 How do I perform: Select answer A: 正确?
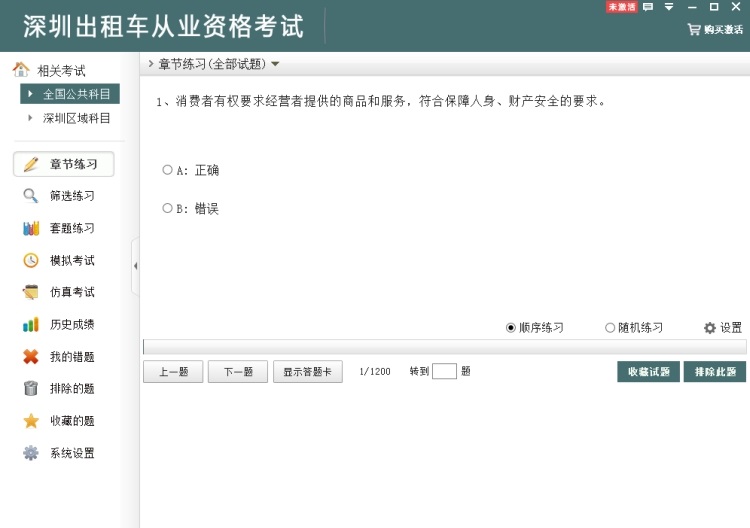pos(167,170)
